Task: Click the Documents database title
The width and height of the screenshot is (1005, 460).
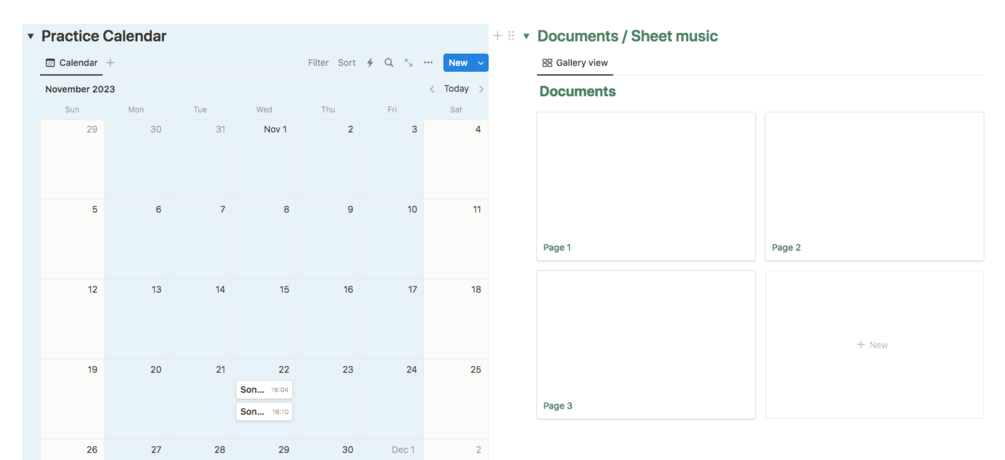Action: 577,92
